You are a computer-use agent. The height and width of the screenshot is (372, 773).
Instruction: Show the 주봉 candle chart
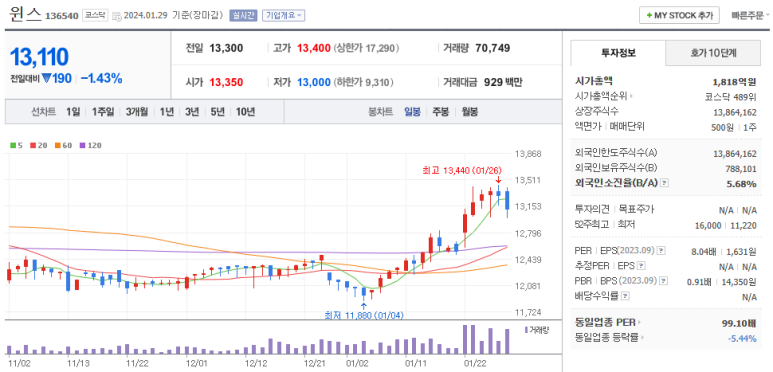[441, 112]
